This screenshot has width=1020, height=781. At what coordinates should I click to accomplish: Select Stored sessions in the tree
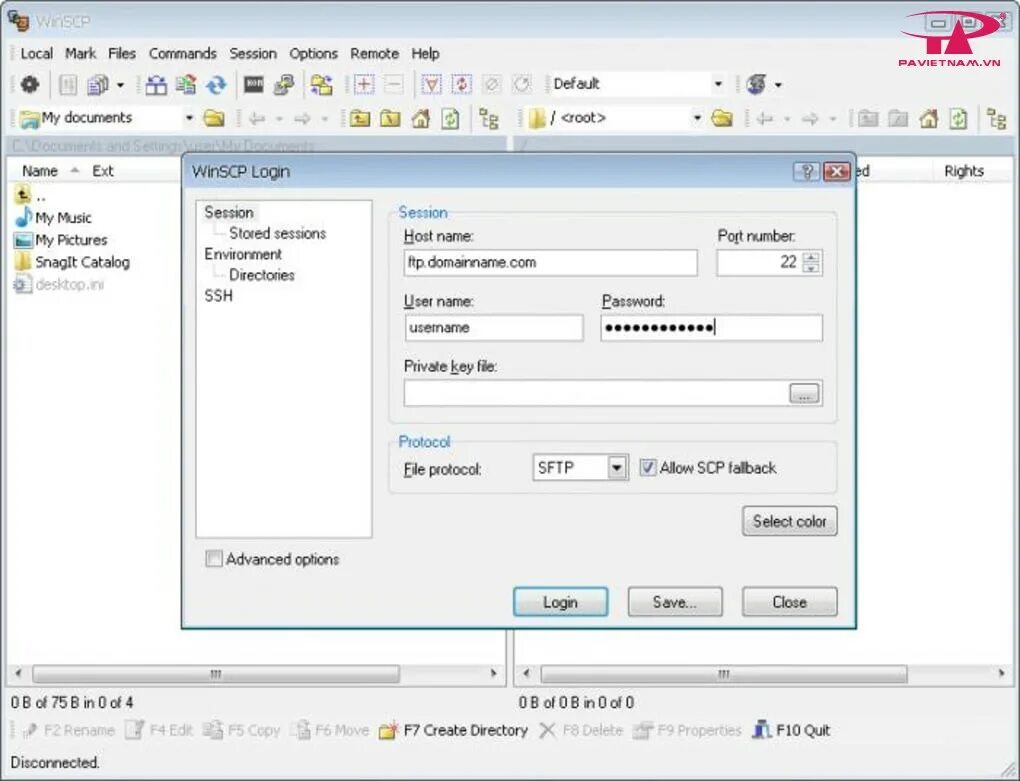coord(277,233)
